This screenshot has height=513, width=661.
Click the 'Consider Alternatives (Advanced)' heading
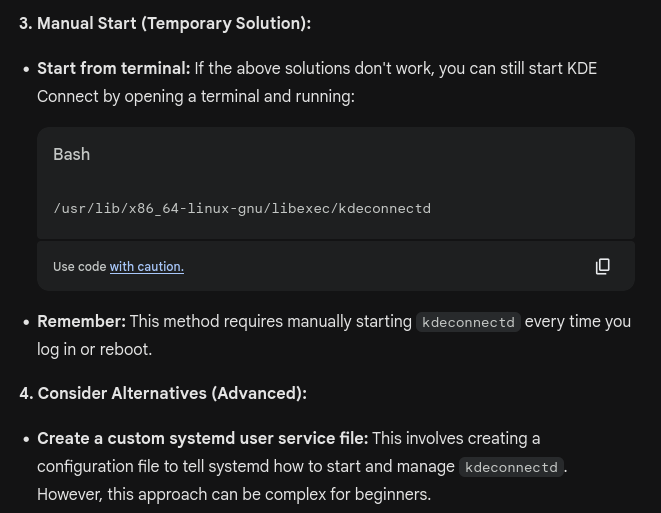[163, 393]
